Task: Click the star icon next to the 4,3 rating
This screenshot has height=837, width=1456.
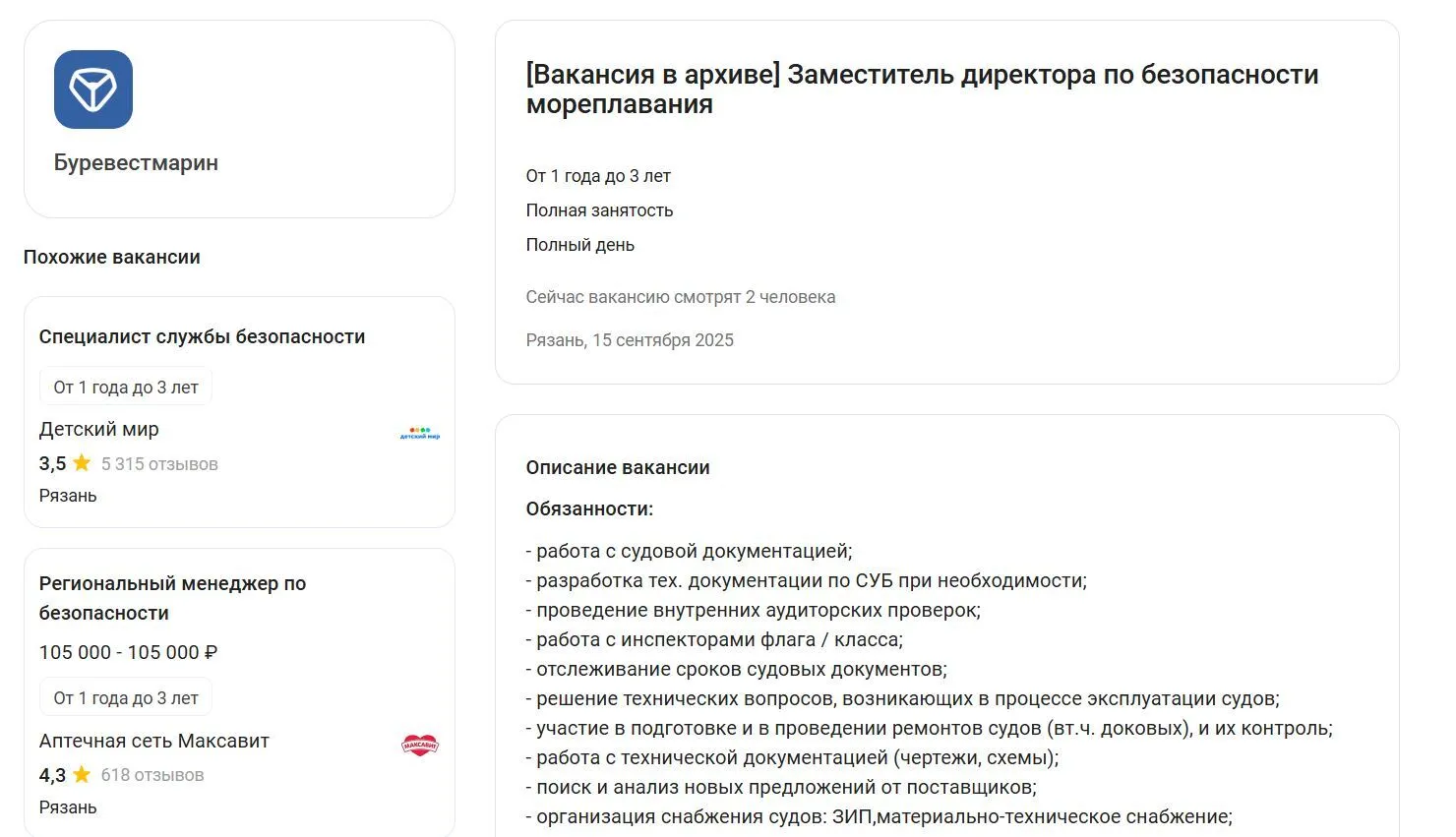Action: pos(81,775)
